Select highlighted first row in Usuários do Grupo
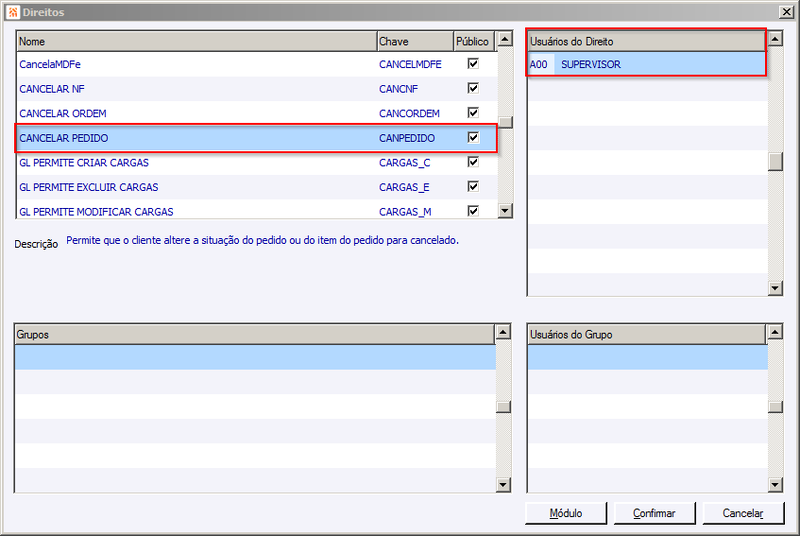Screen dimensions: 800x536 pyautogui.click(x=648, y=358)
